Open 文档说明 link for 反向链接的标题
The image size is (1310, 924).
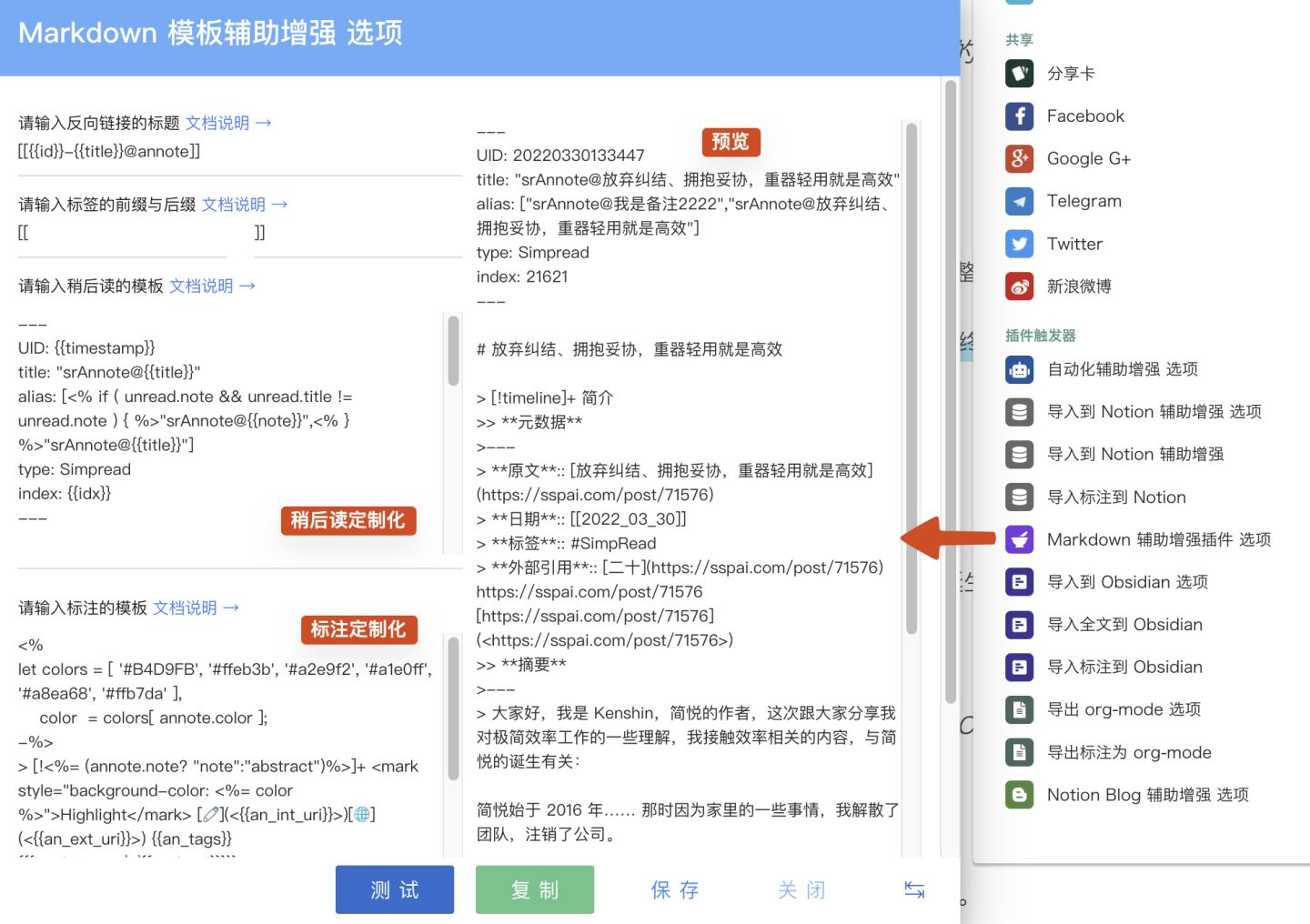coord(228,123)
